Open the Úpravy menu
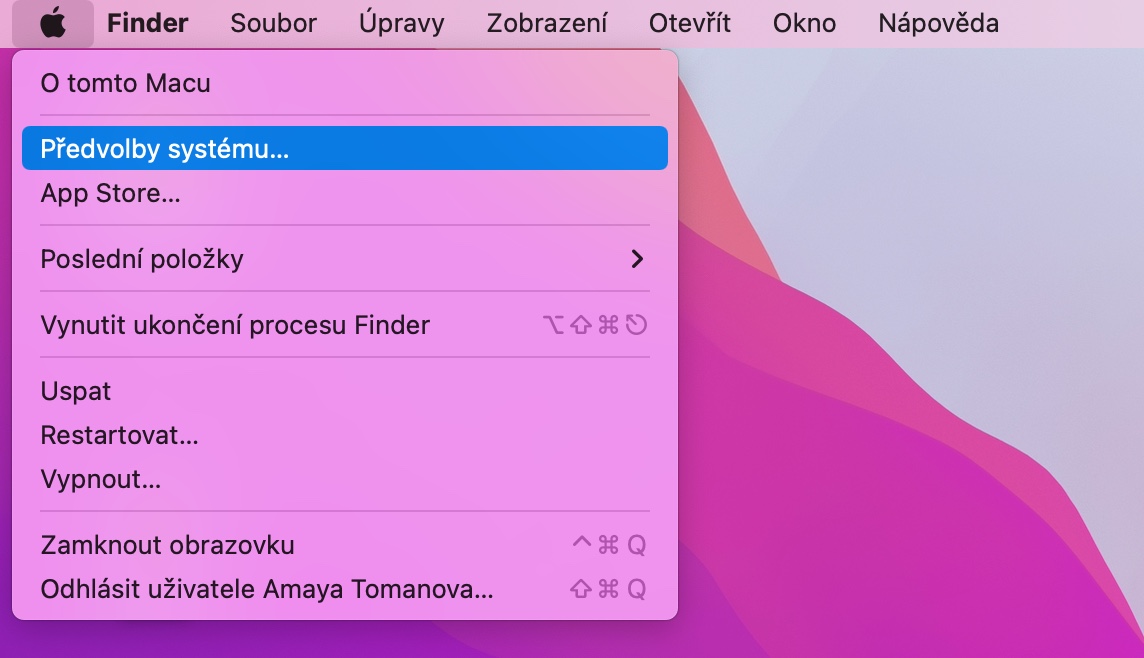Screen dimensions: 1144x658 pyautogui.click(x=401, y=23)
